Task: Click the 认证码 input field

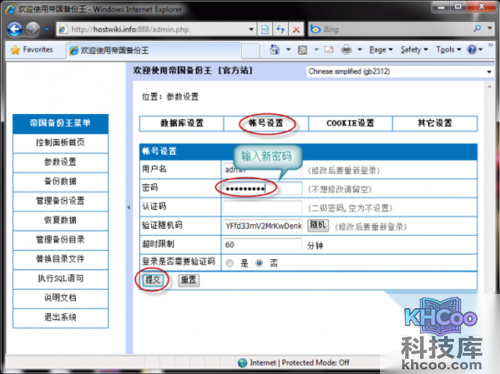Action: tap(263, 207)
